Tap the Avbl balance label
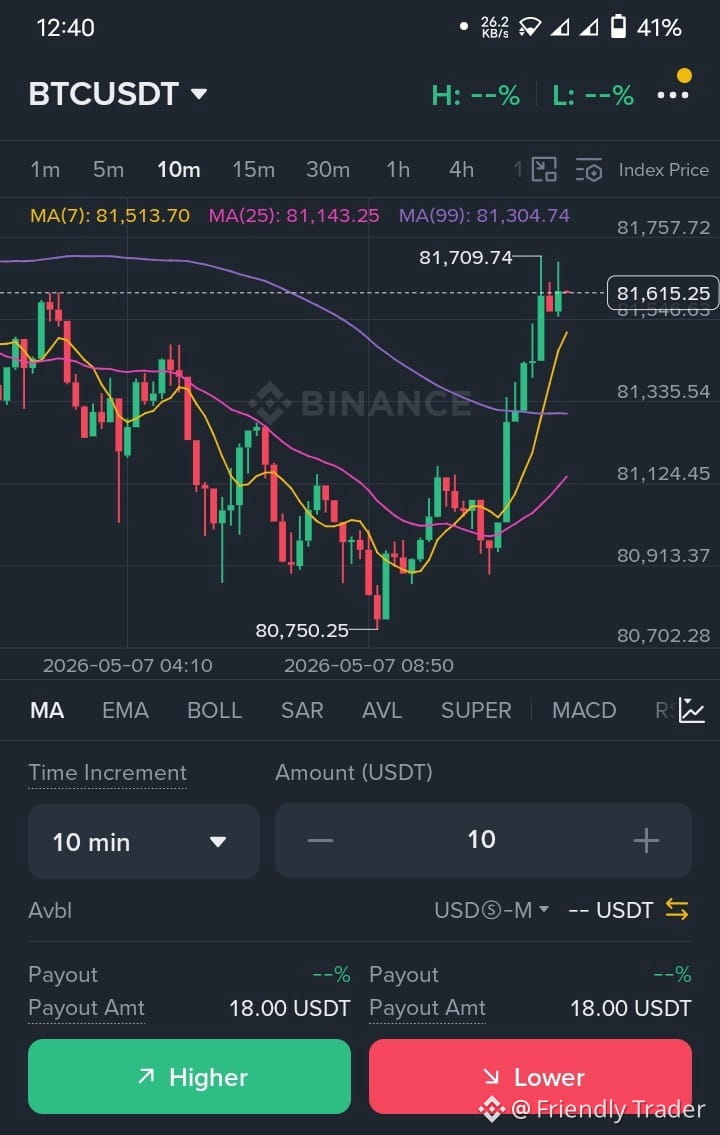 (x=50, y=910)
